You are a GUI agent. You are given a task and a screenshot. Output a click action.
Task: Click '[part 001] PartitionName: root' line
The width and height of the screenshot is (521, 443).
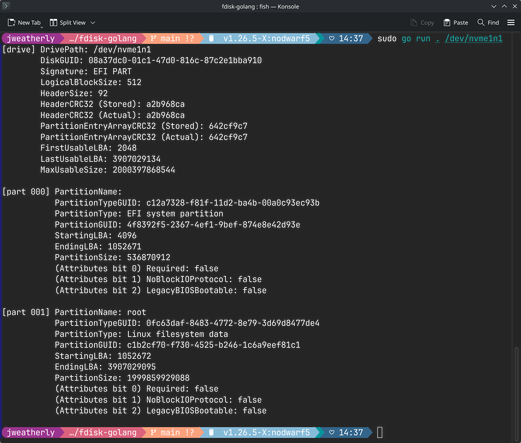tap(74, 312)
